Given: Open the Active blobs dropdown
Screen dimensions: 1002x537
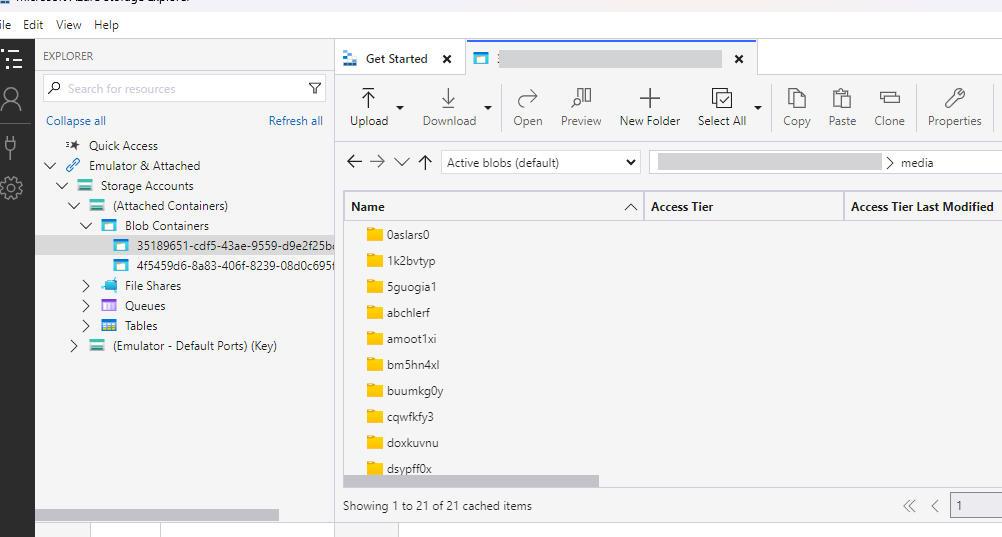Looking at the screenshot, I should coord(541,162).
